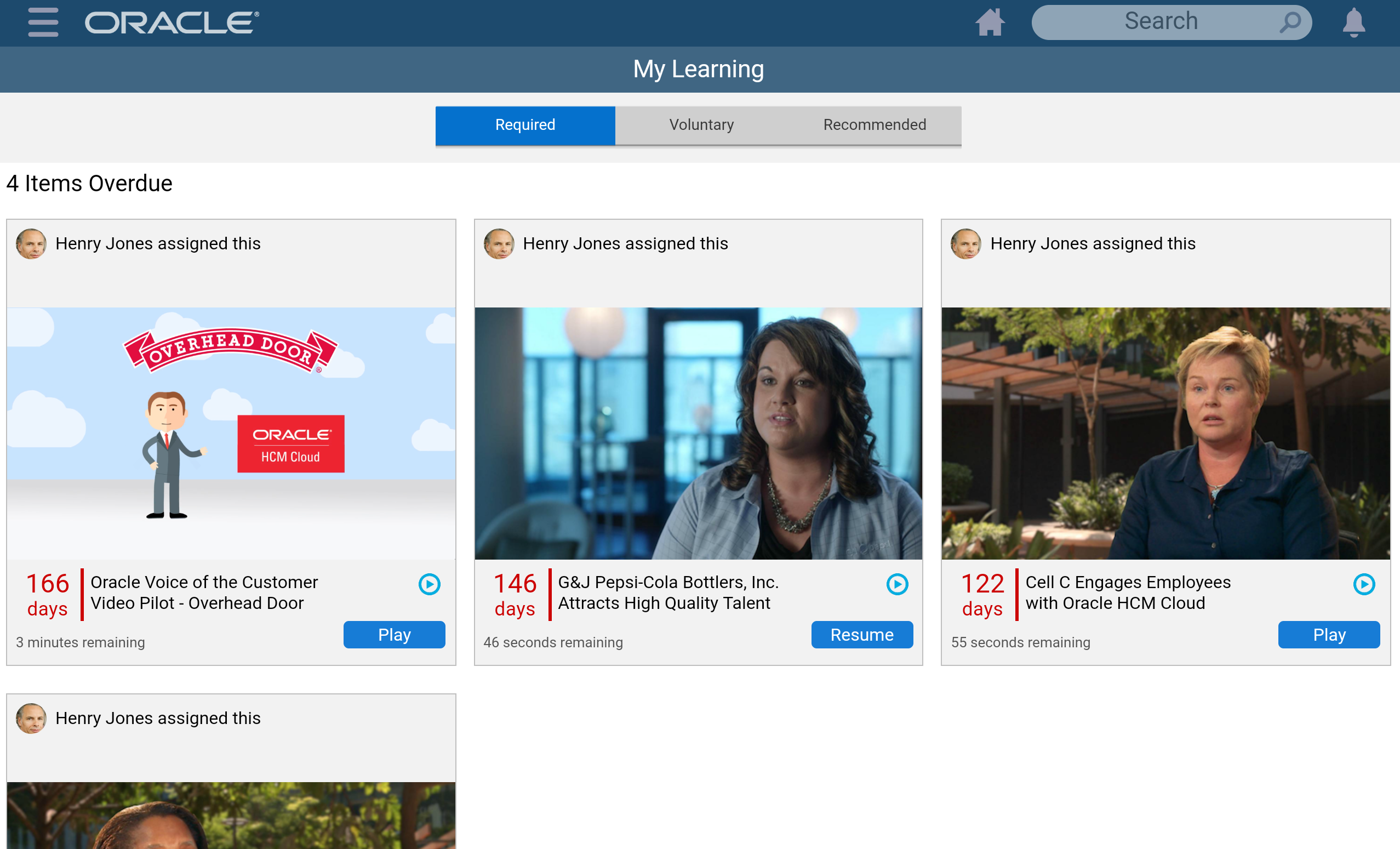
Task: Play the Cell C Engages Employees video
Action: click(x=1329, y=635)
